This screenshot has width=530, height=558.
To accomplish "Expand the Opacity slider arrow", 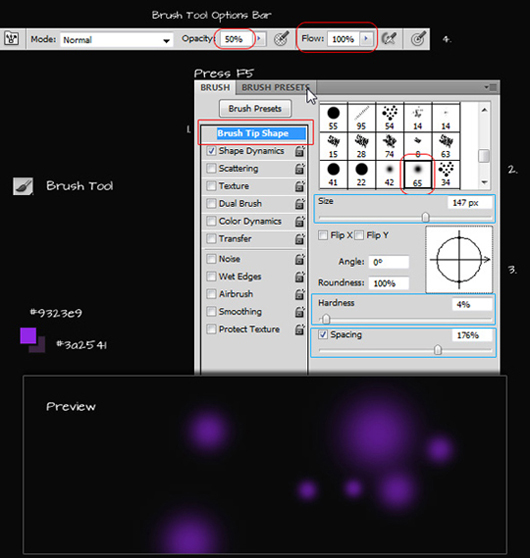I will [x=259, y=38].
